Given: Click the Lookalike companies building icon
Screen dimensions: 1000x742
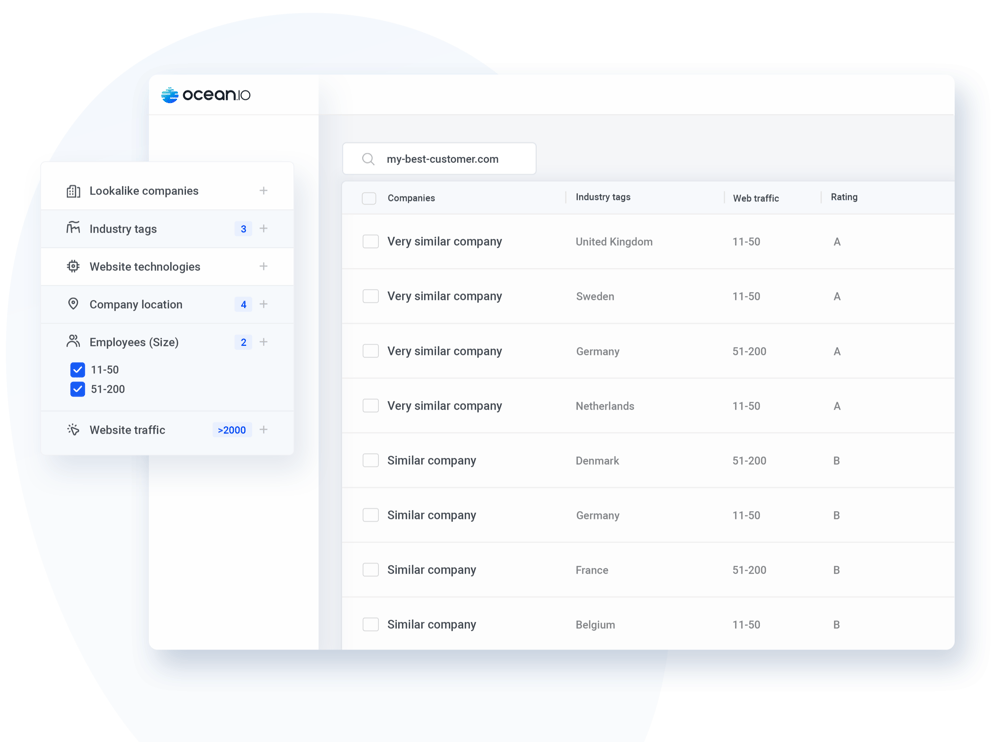Looking at the screenshot, I should (x=73, y=191).
